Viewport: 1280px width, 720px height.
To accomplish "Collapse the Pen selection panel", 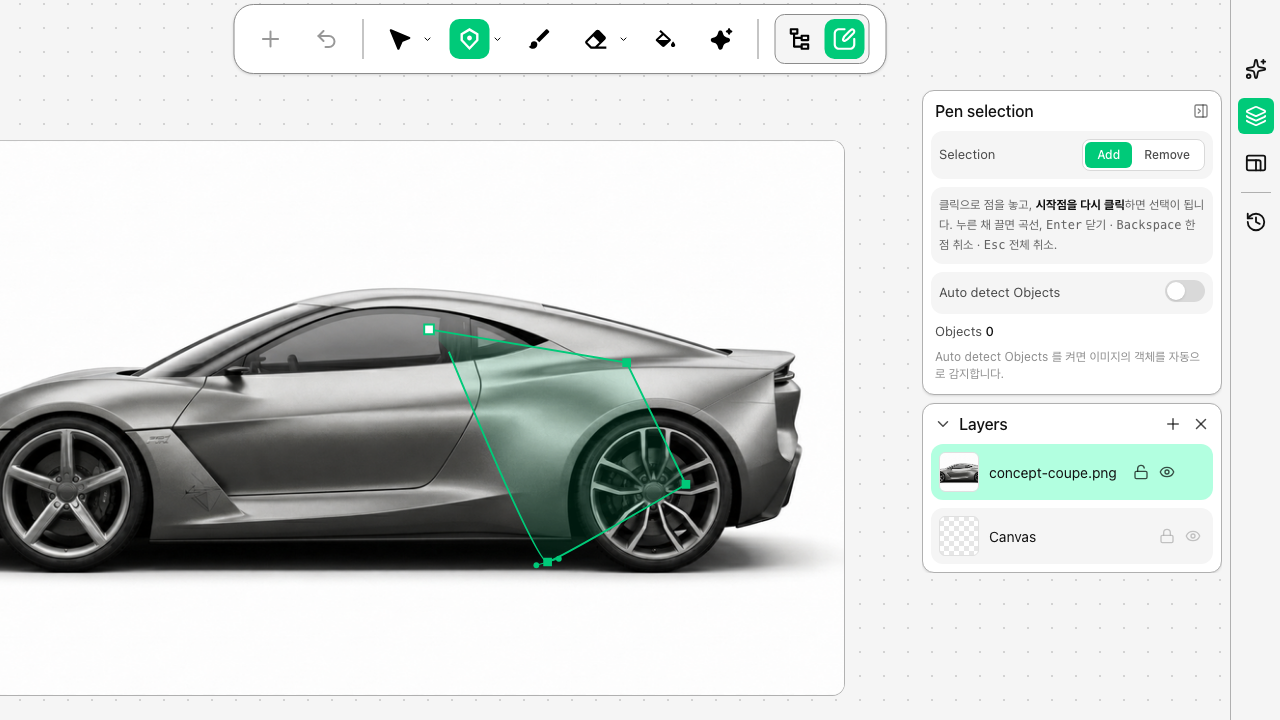I will tap(1201, 111).
